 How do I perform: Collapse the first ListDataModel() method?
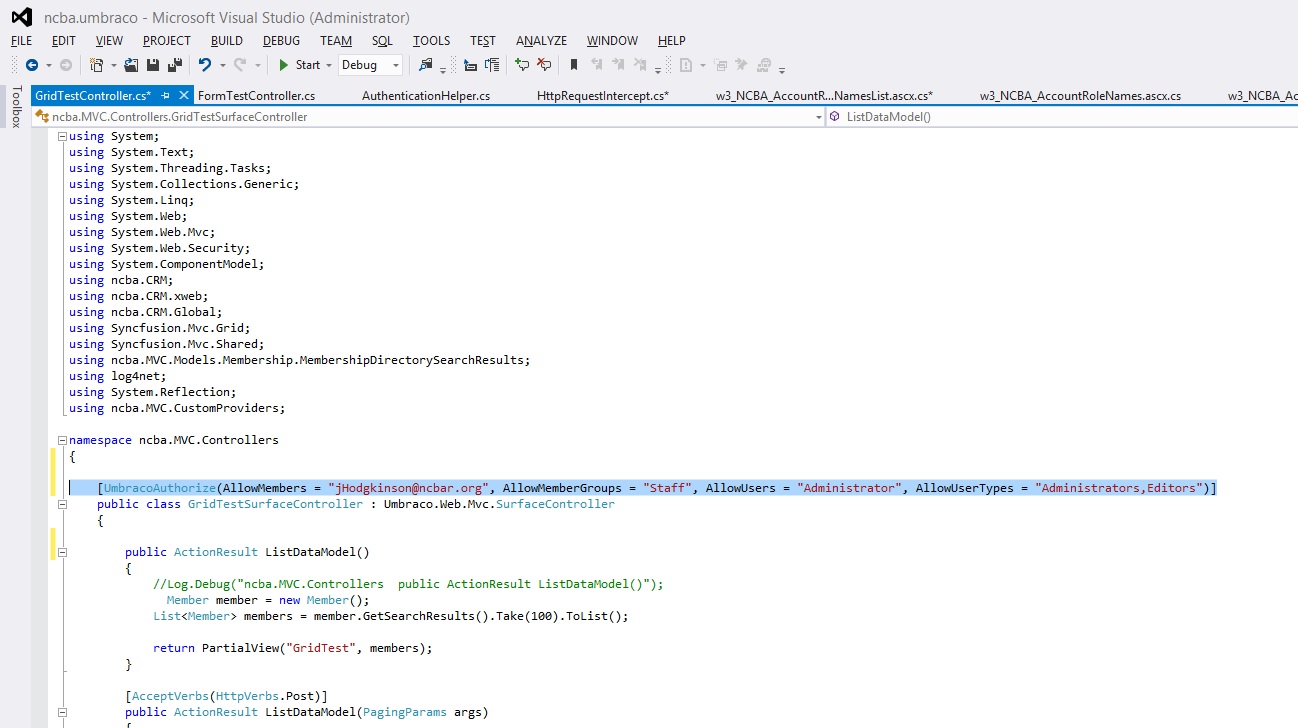point(62,552)
